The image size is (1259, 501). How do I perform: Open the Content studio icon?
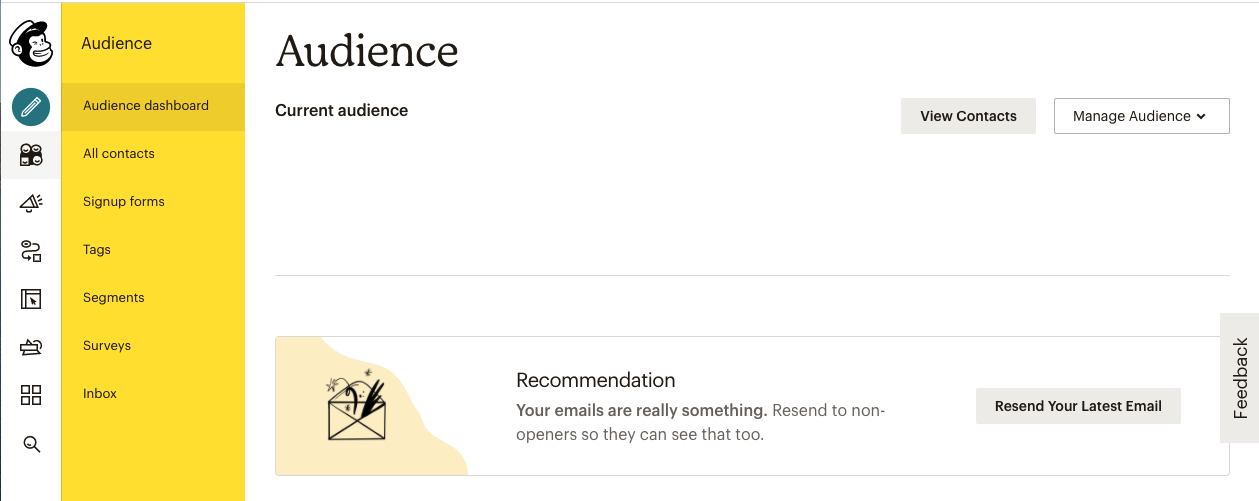pos(31,347)
